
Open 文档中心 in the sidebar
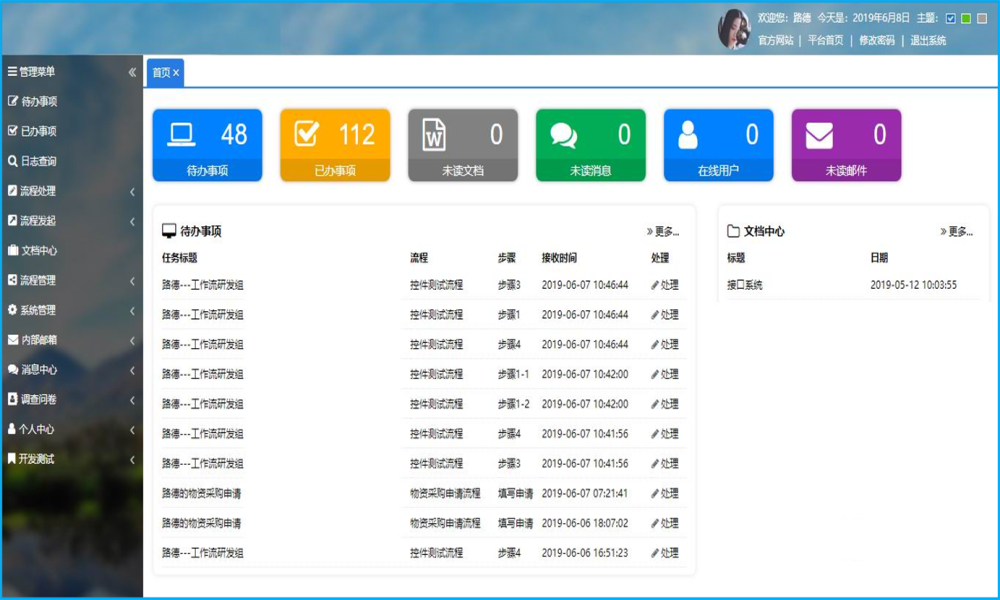click(x=39, y=251)
